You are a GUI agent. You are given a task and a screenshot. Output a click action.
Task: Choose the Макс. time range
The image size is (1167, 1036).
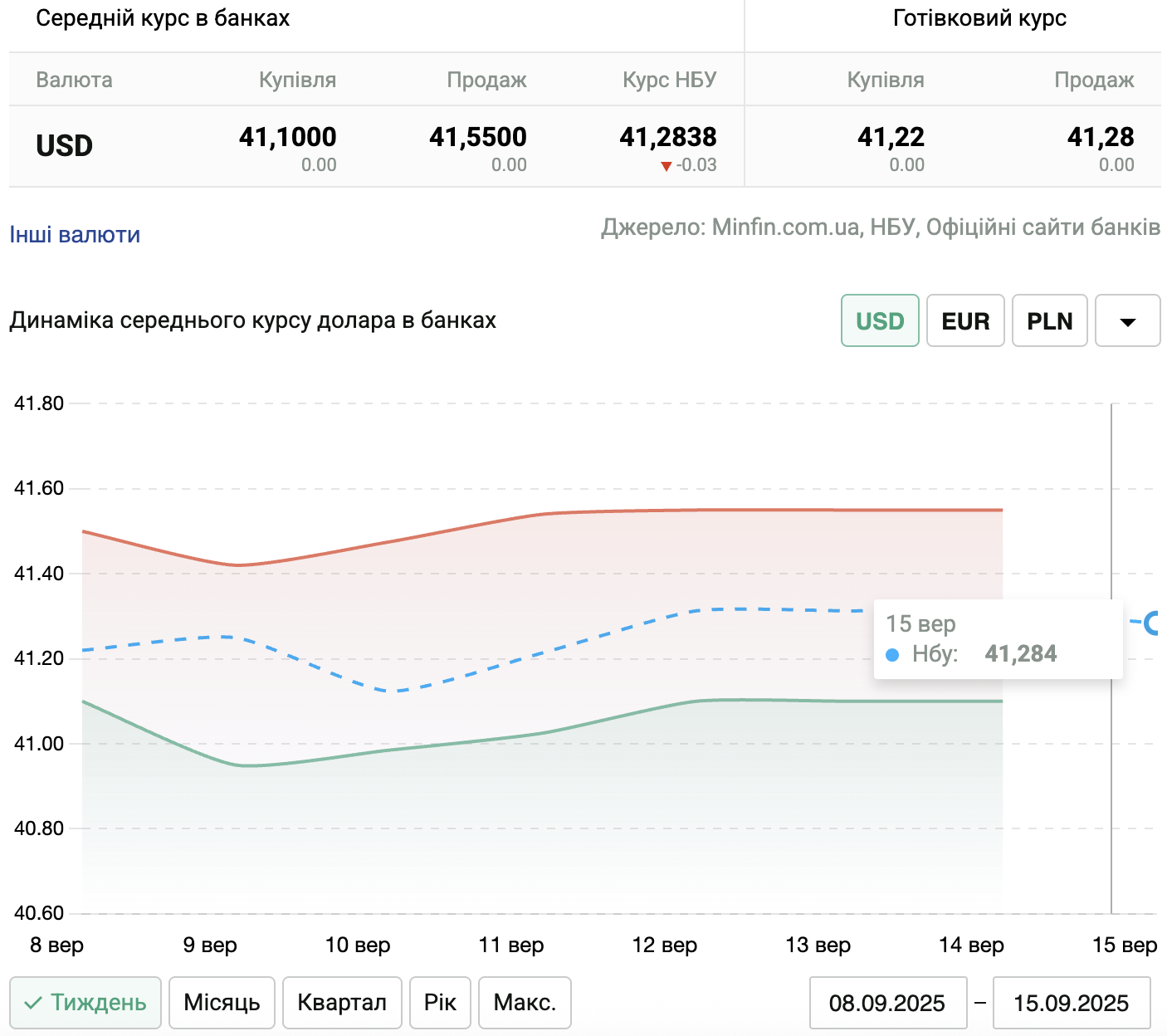tap(525, 1003)
